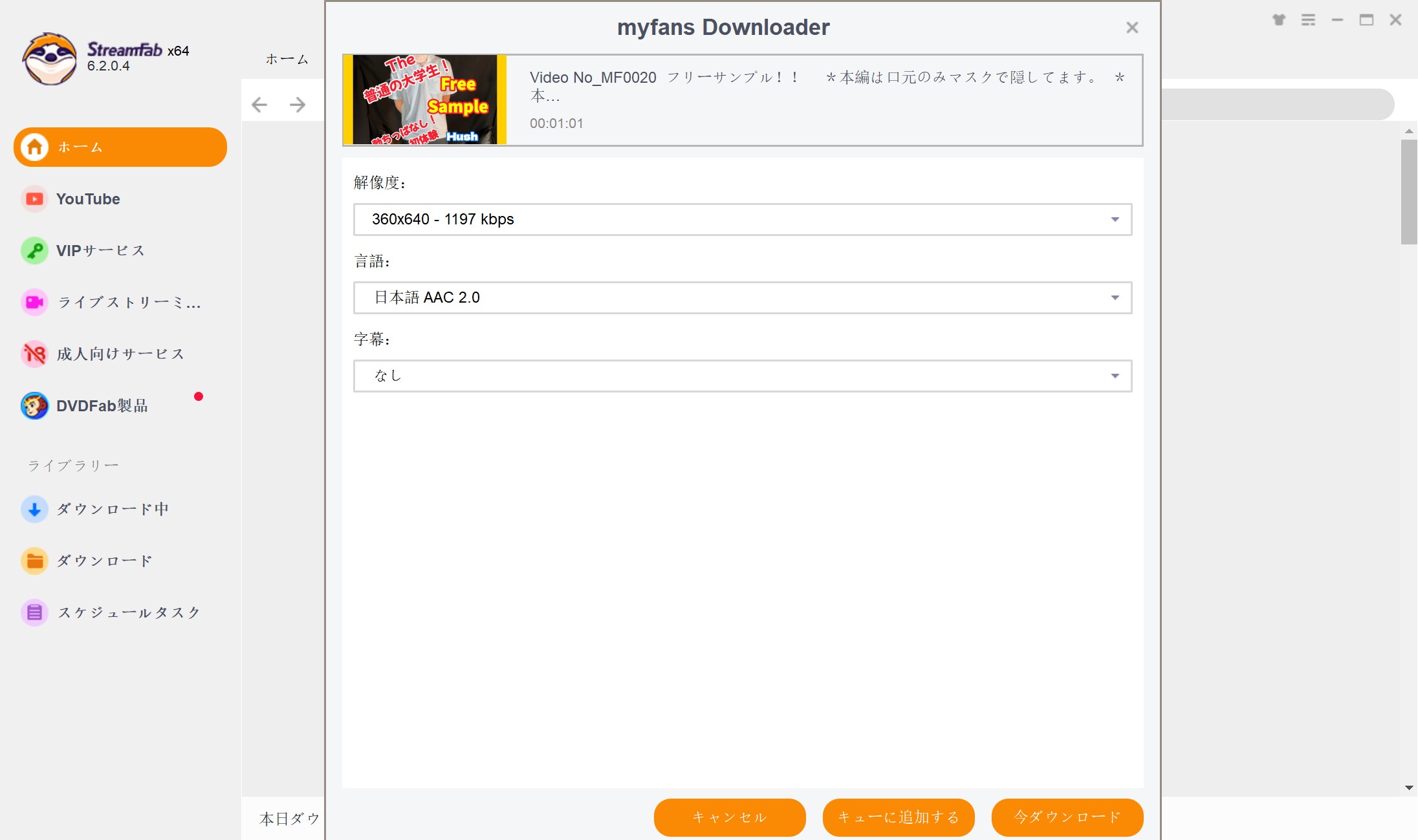Go to the ホーム sidebar item

point(120,147)
